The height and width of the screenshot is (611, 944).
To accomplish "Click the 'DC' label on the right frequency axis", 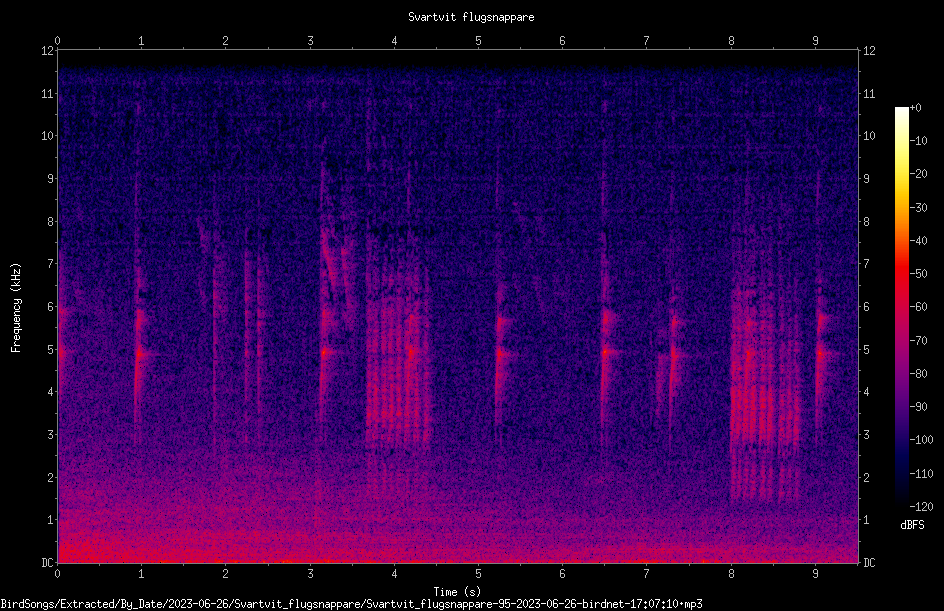I will coord(869,563).
